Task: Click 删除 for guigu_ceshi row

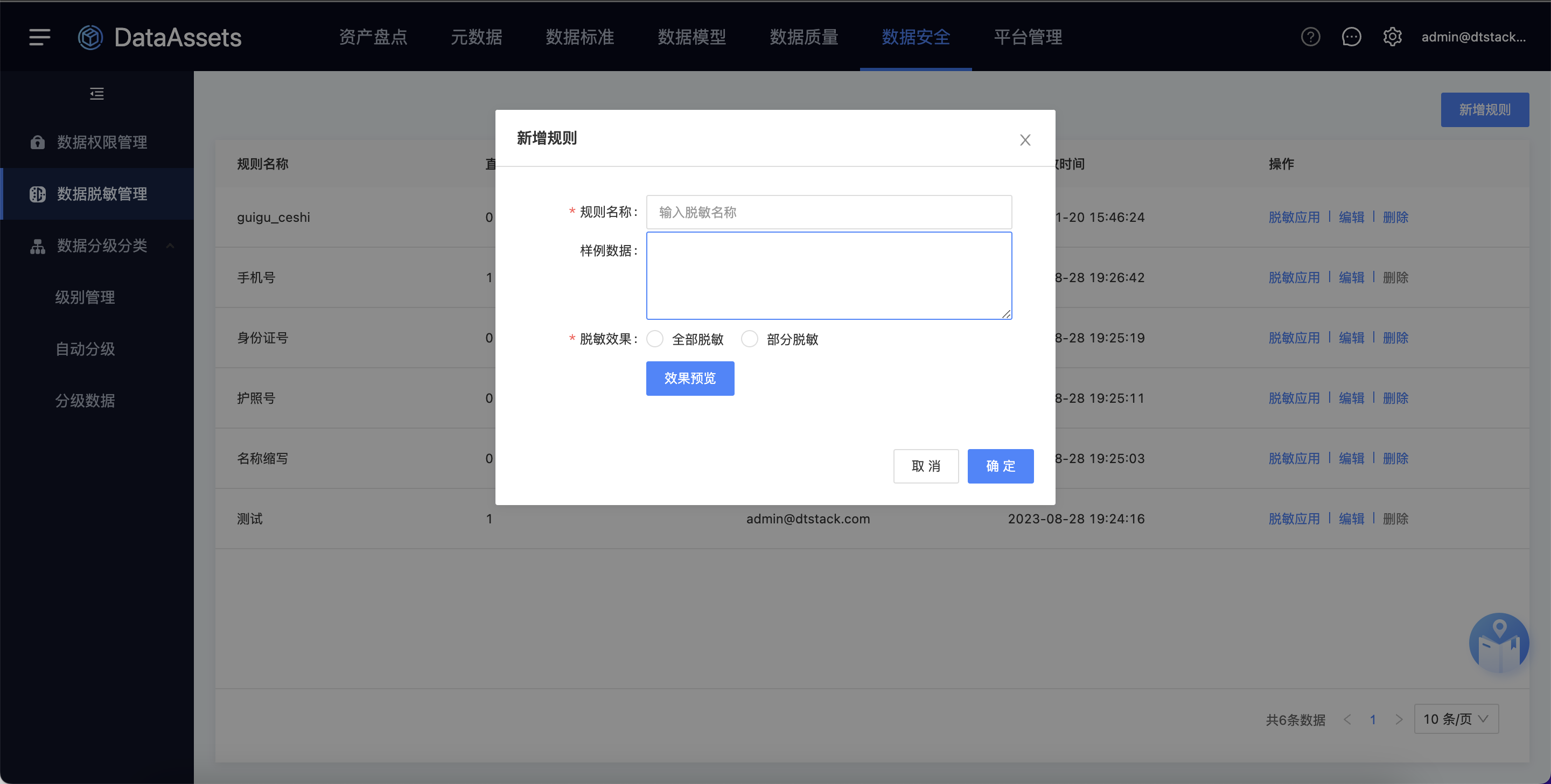Action: (x=1396, y=218)
